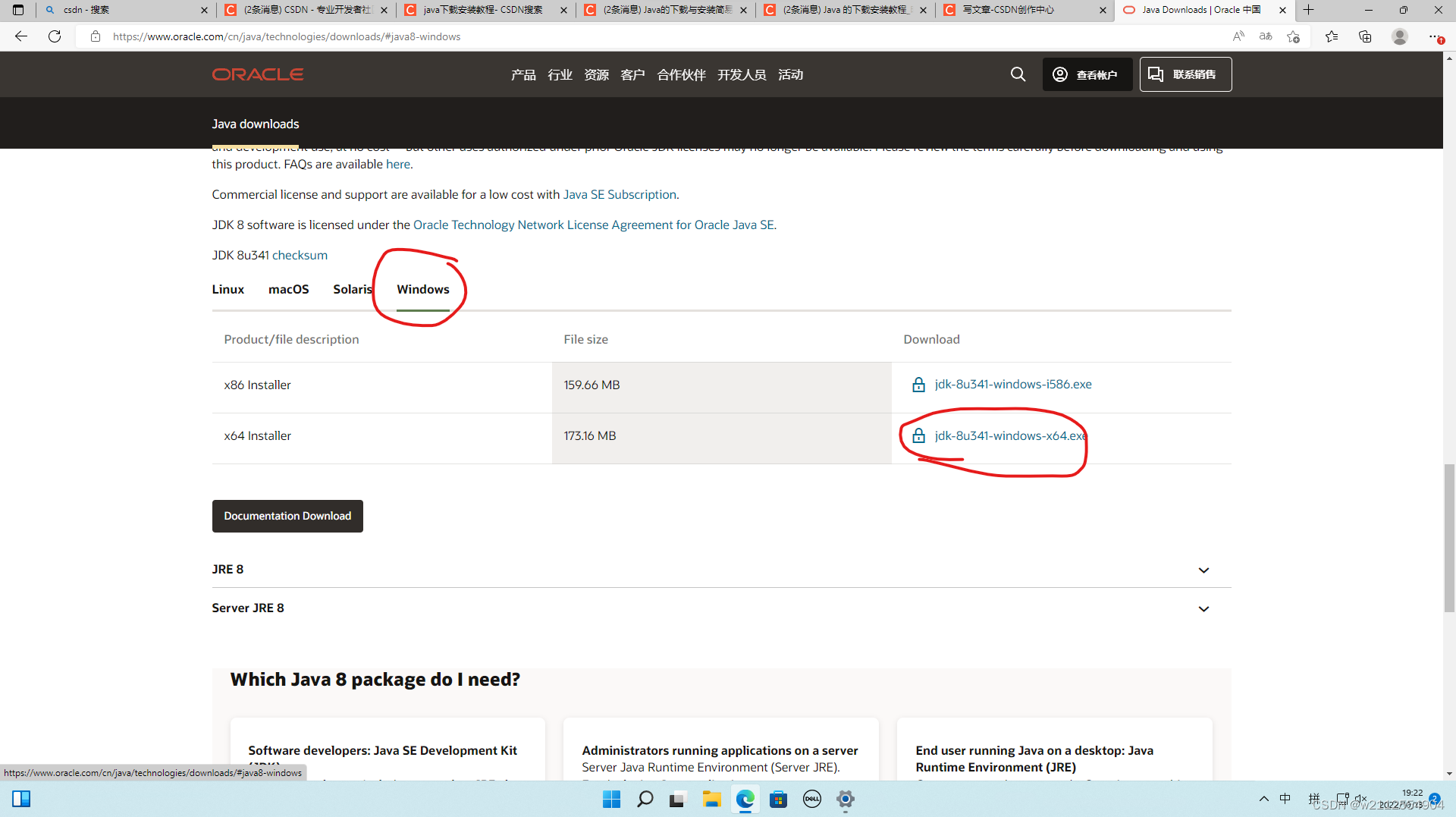
Task: Click the x86 Installer row label
Action: tap(258, 385)
